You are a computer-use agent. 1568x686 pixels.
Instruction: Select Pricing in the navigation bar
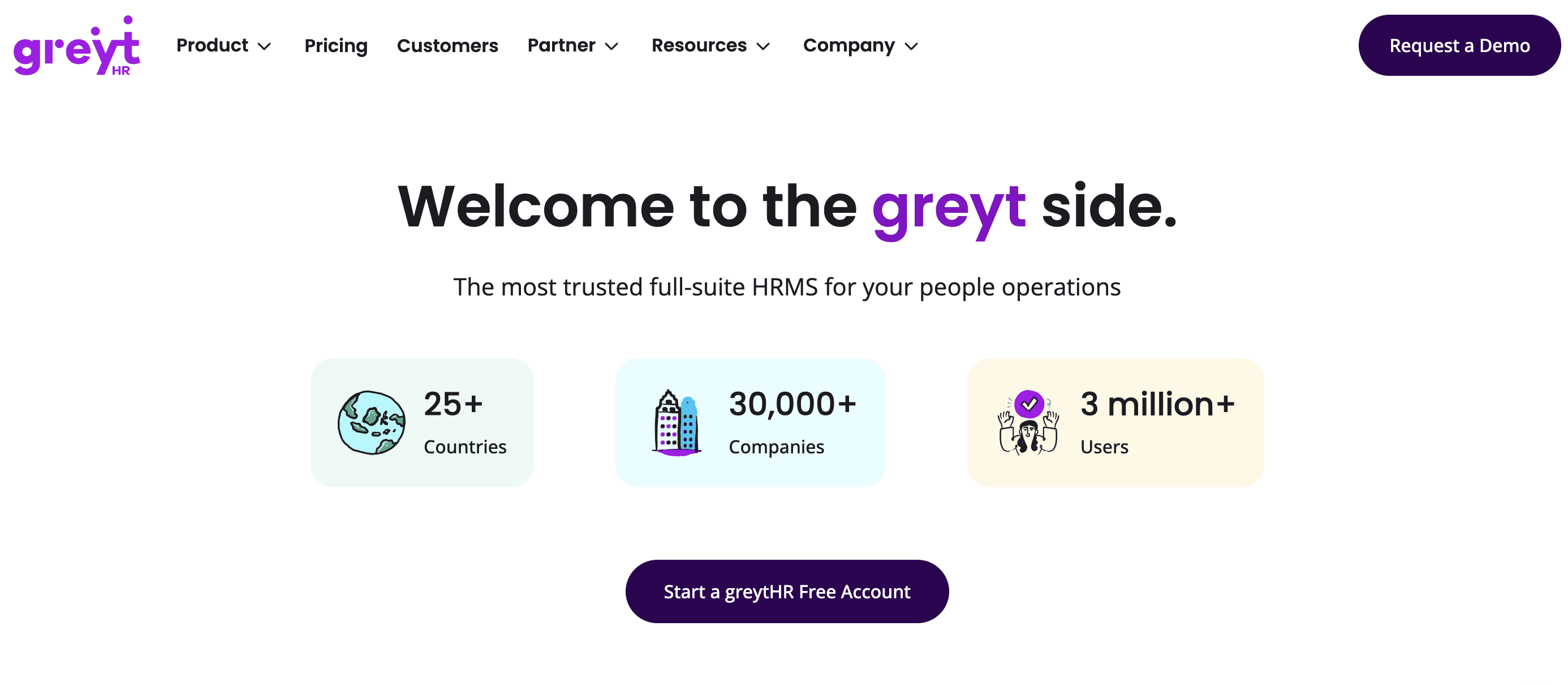335,45
